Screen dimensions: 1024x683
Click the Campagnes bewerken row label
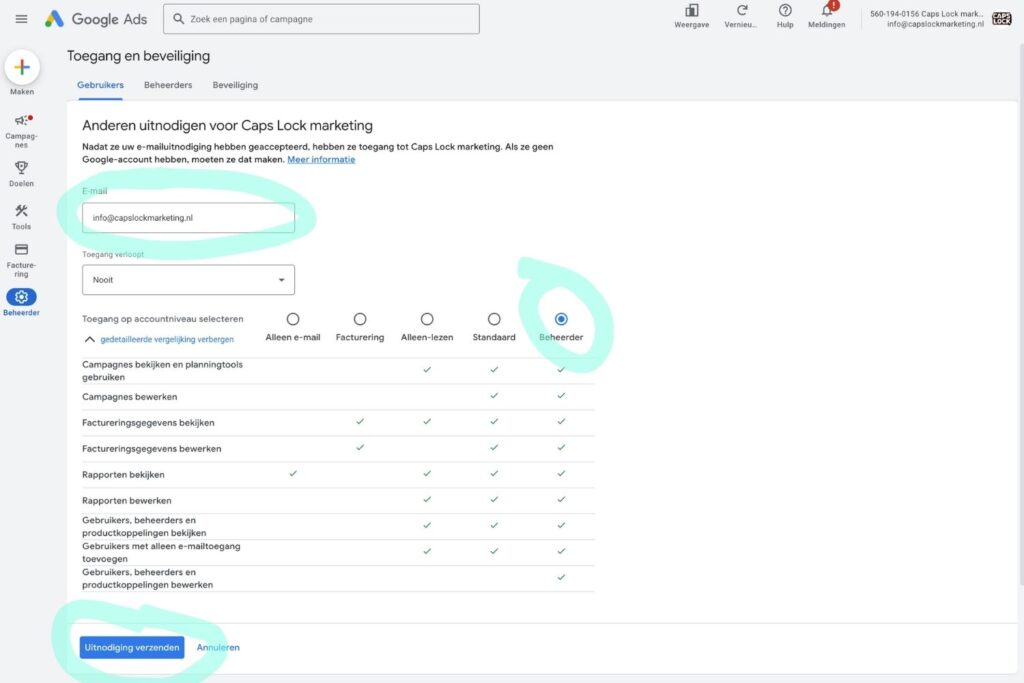[129, 397]
